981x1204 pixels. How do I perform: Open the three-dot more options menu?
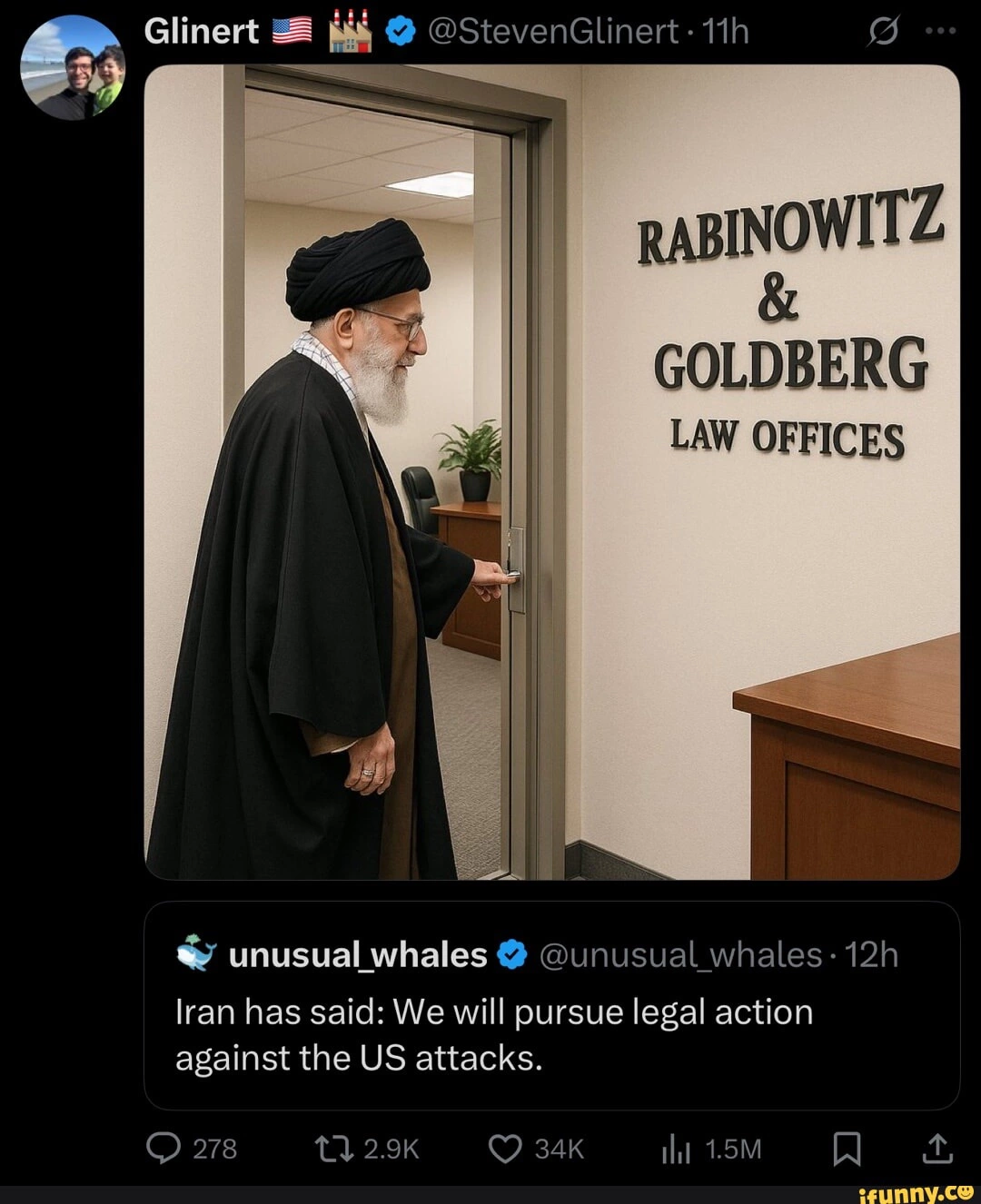(x=940, y=30)
